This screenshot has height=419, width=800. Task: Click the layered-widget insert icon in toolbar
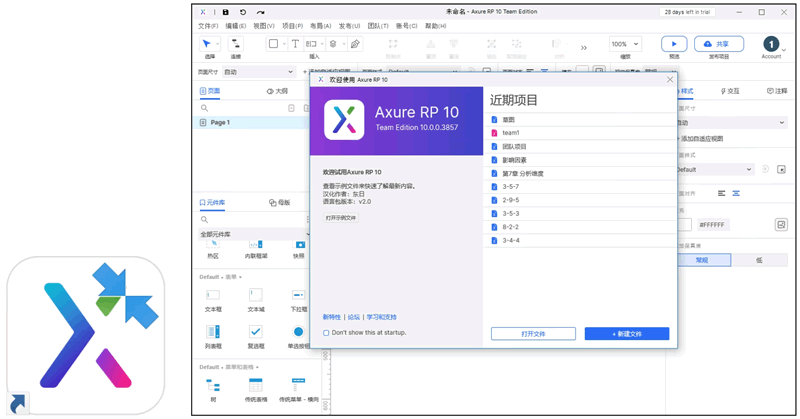(333, 44)
